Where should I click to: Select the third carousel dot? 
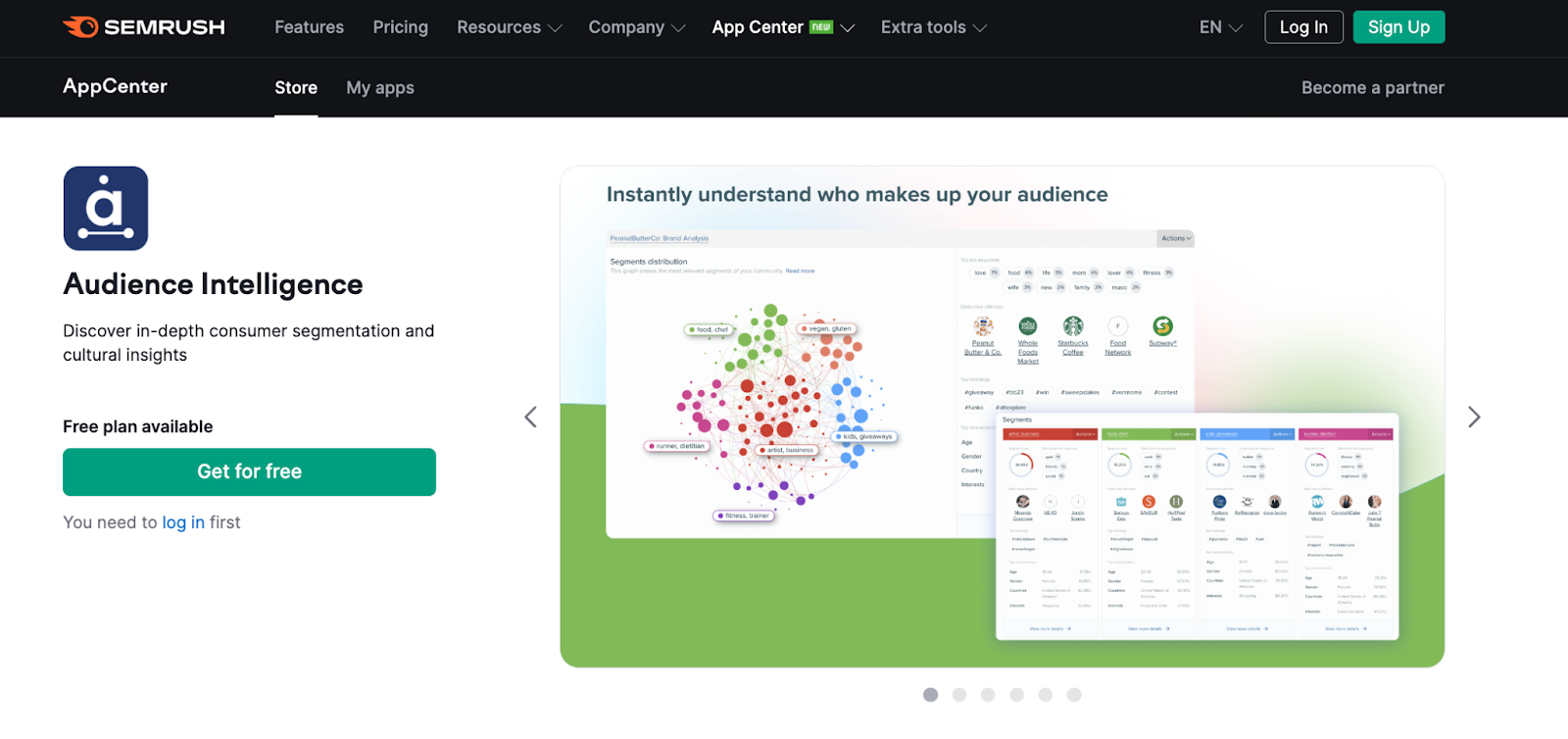tap(988, 695)
